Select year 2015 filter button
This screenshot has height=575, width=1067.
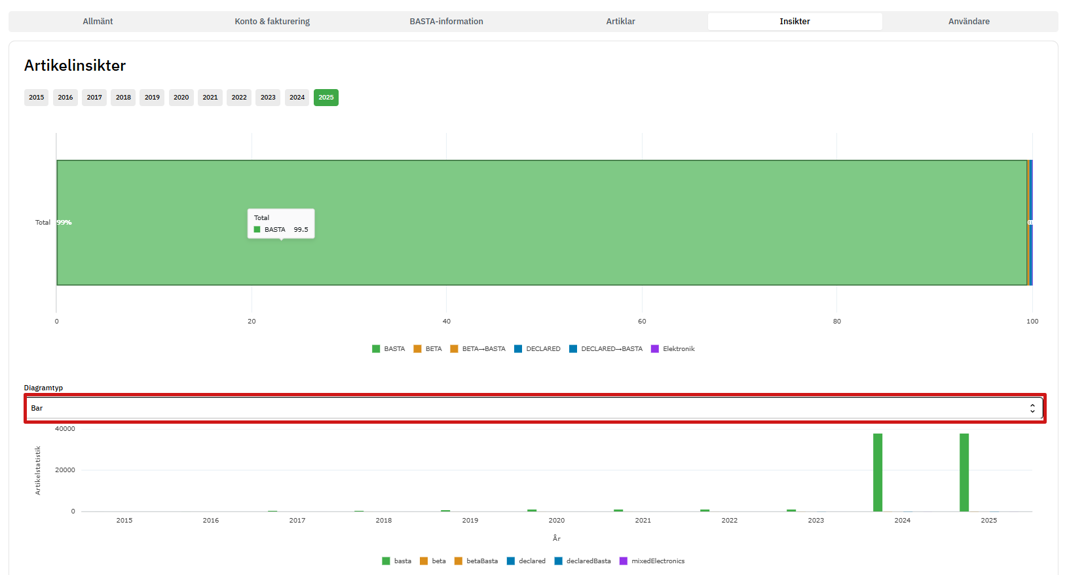(x=36, y=97)
